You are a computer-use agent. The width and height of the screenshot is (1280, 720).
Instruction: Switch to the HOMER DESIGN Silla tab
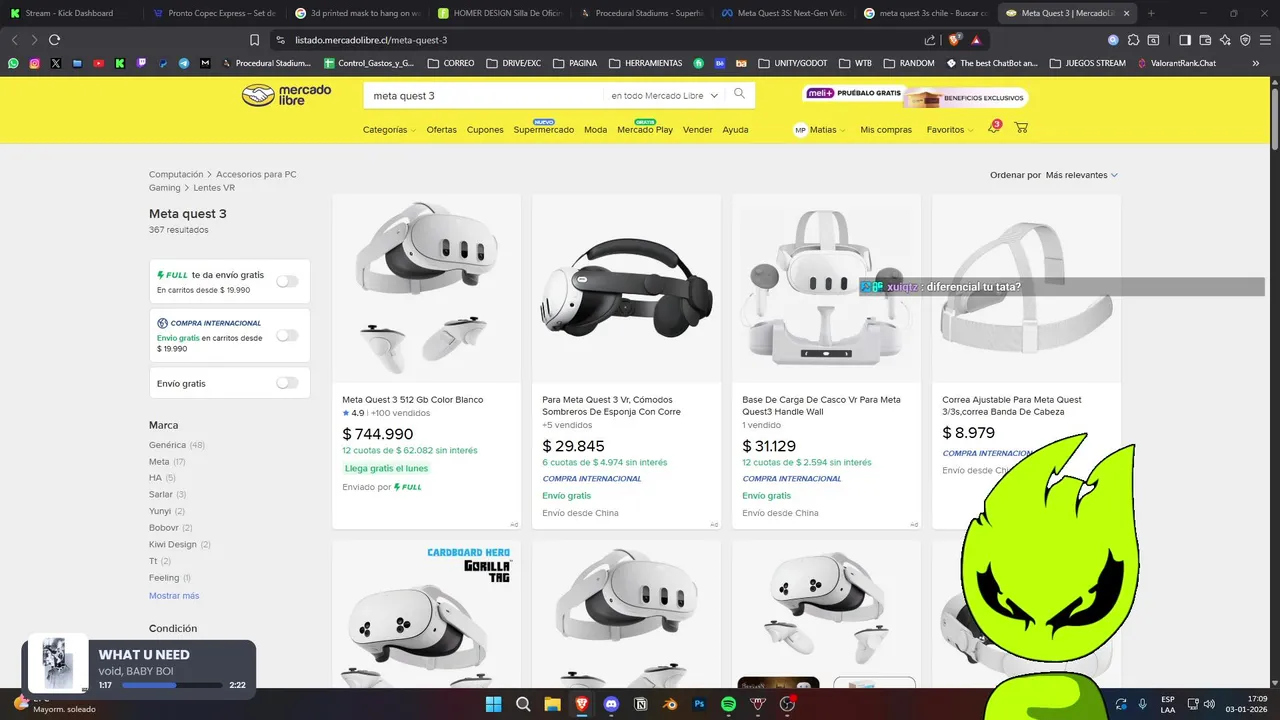point(502,13)
